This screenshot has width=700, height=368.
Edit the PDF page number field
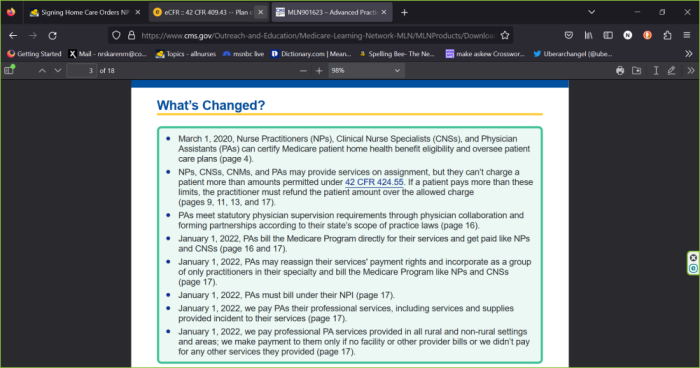81,71
